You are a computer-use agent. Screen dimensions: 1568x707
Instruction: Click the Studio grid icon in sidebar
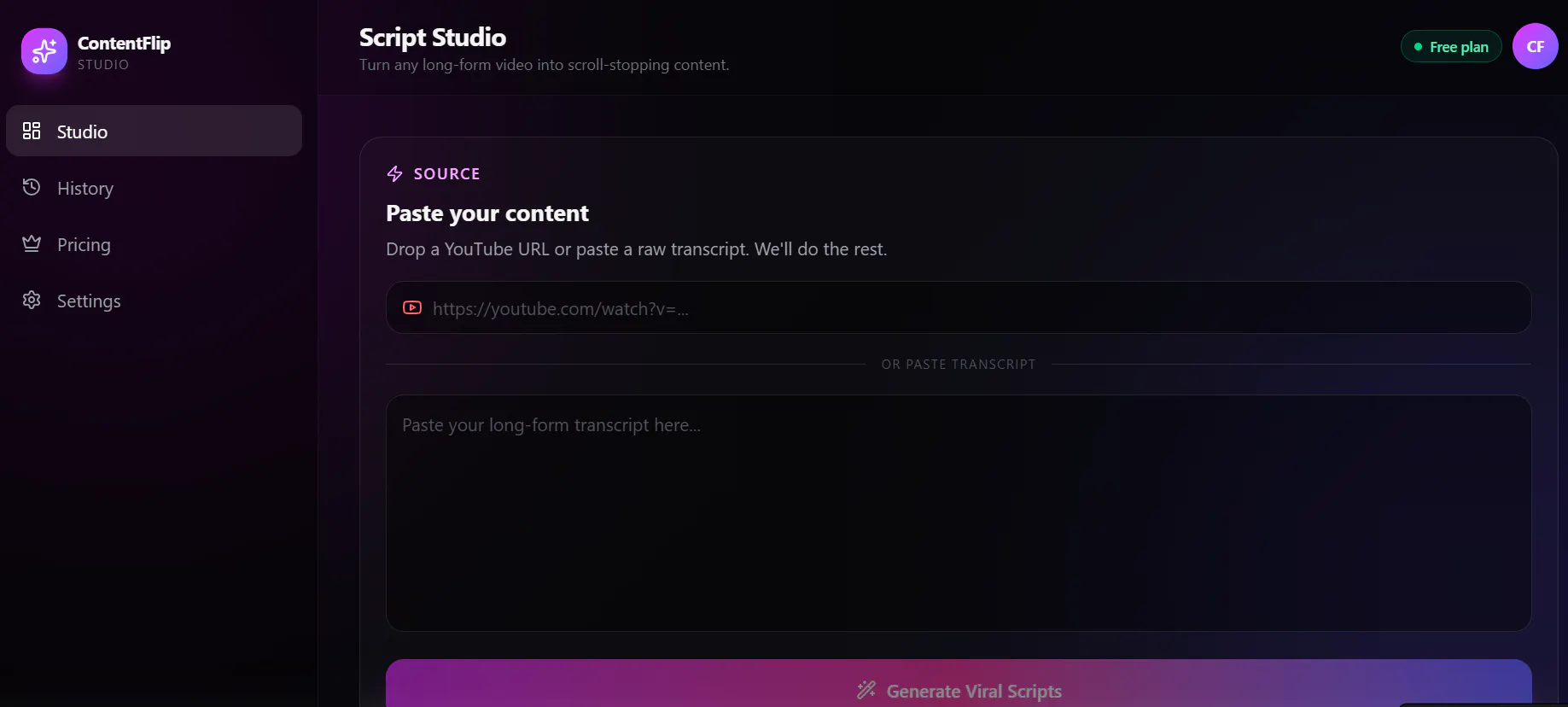pos(32,131)
